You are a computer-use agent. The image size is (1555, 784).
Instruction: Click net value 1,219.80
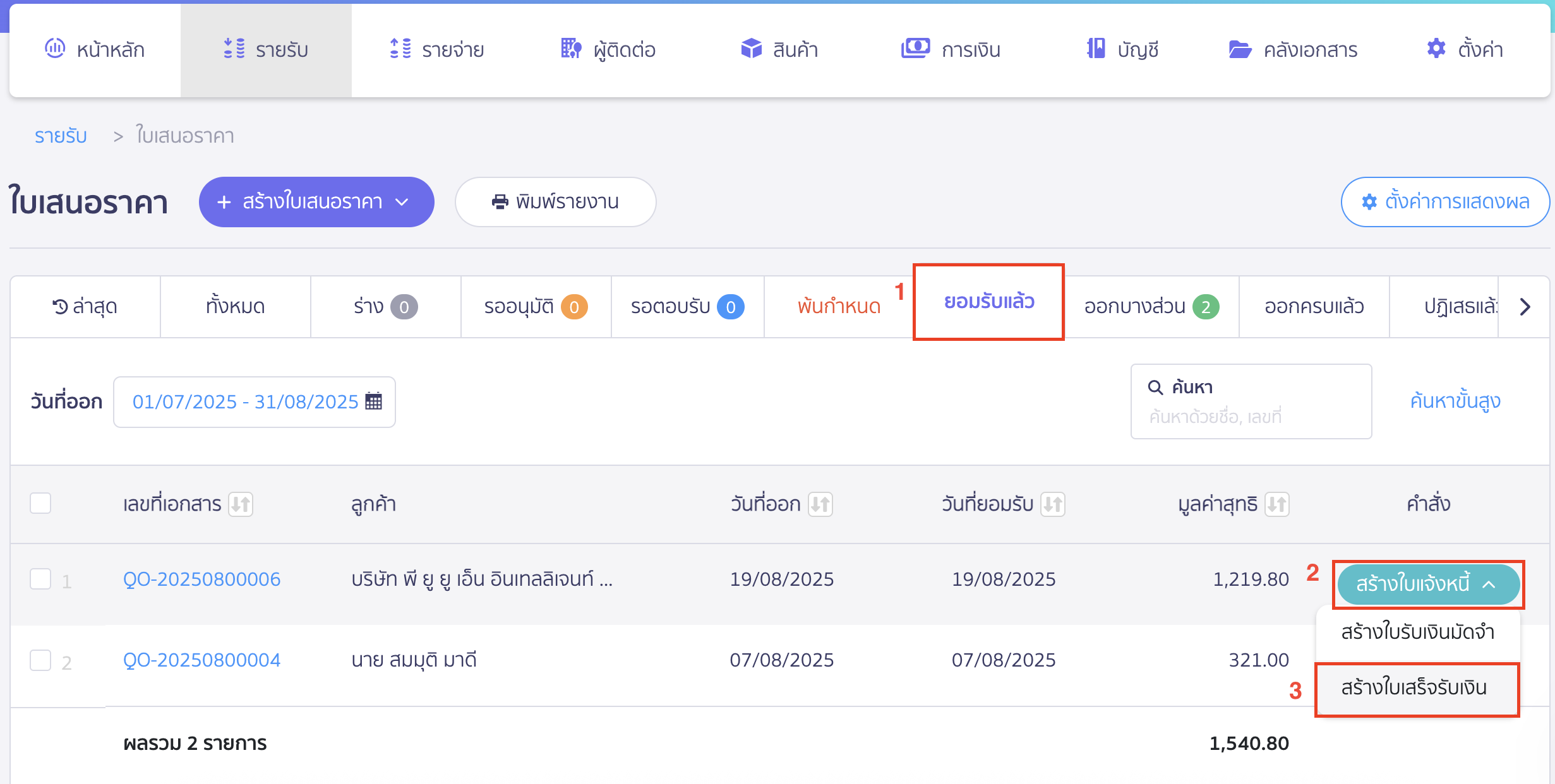tap(1251, 579)
